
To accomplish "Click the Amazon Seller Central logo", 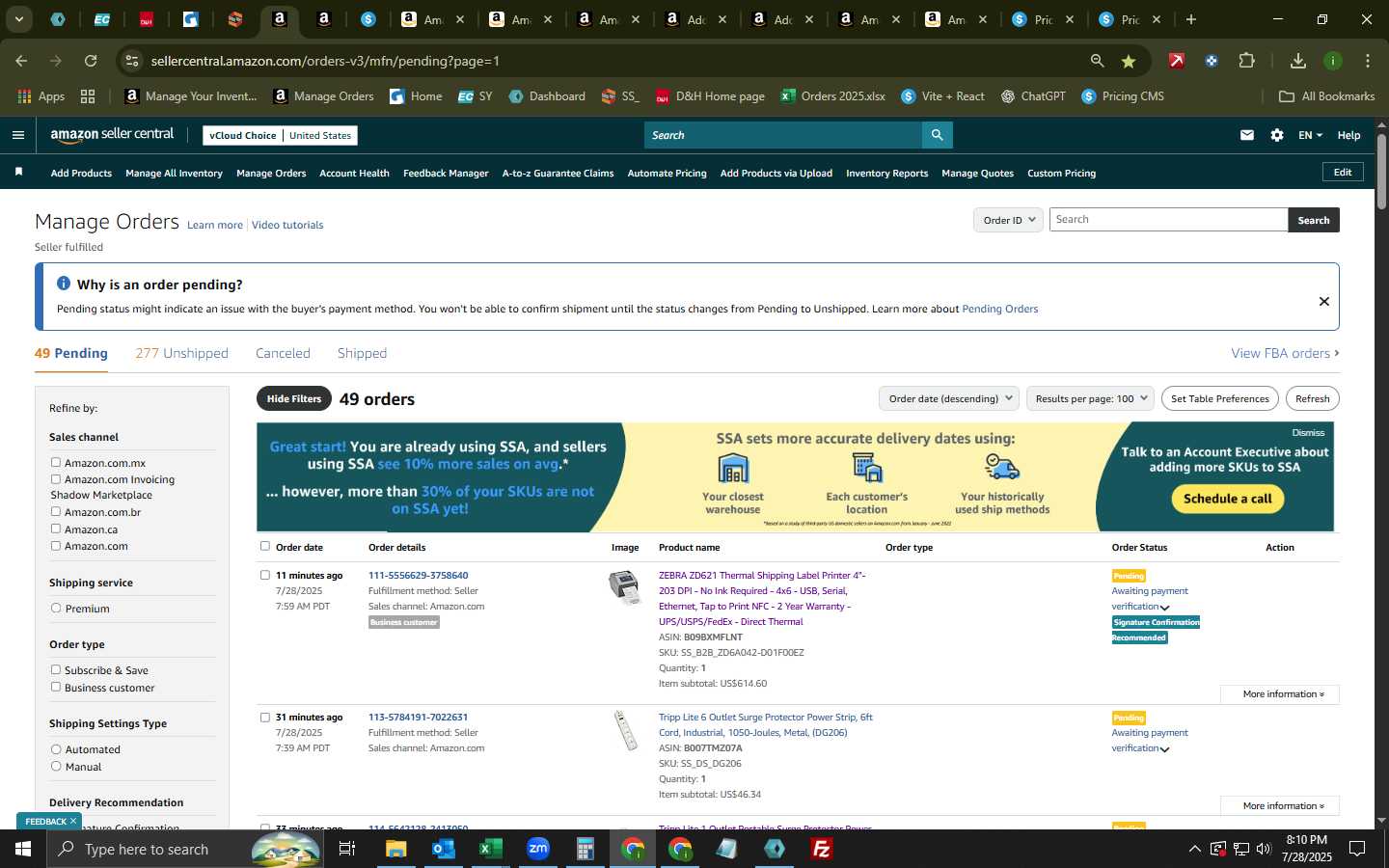I will pos(112,135).
